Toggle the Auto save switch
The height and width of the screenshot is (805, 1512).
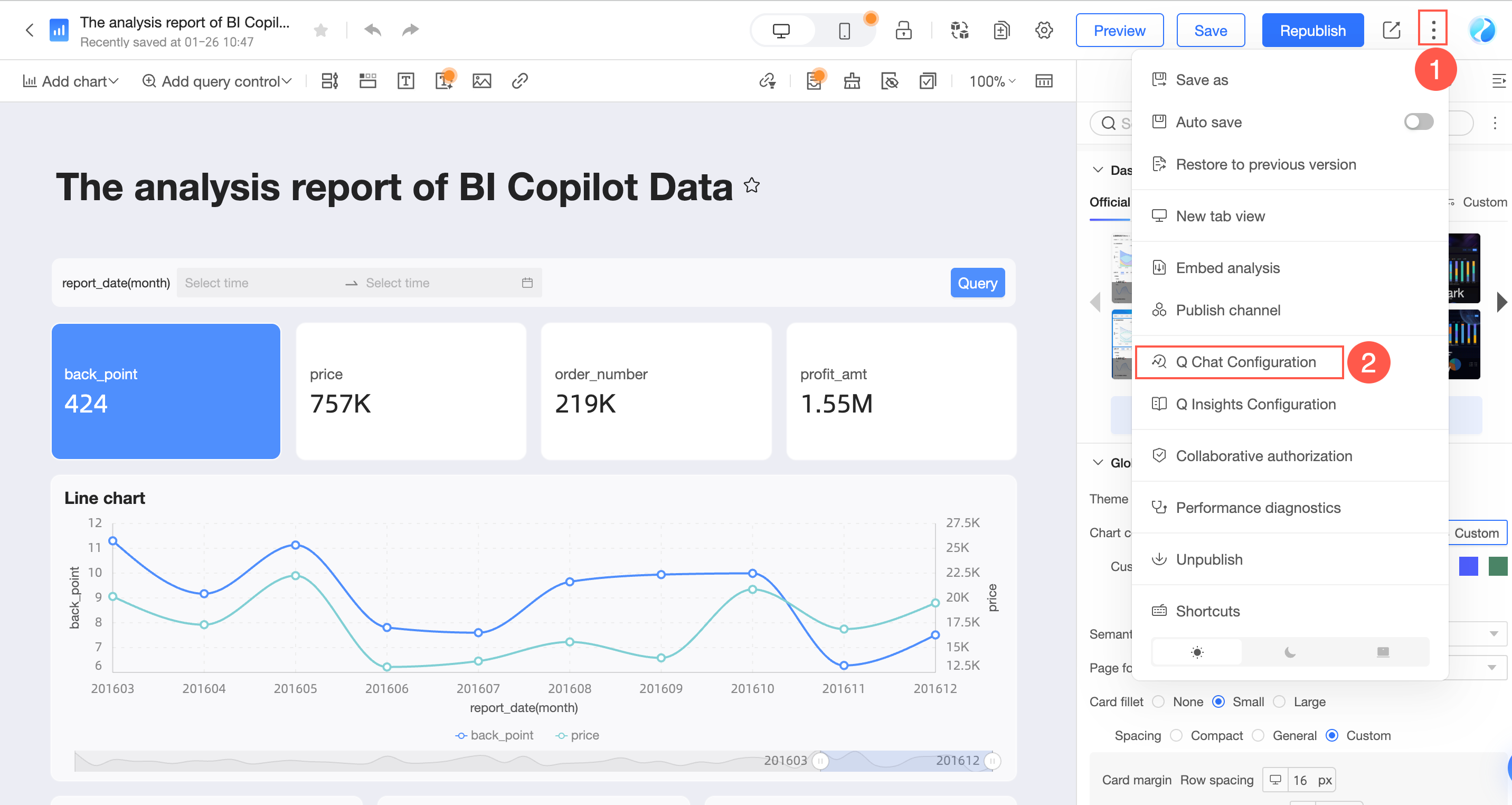click(x=1418, y=121)
